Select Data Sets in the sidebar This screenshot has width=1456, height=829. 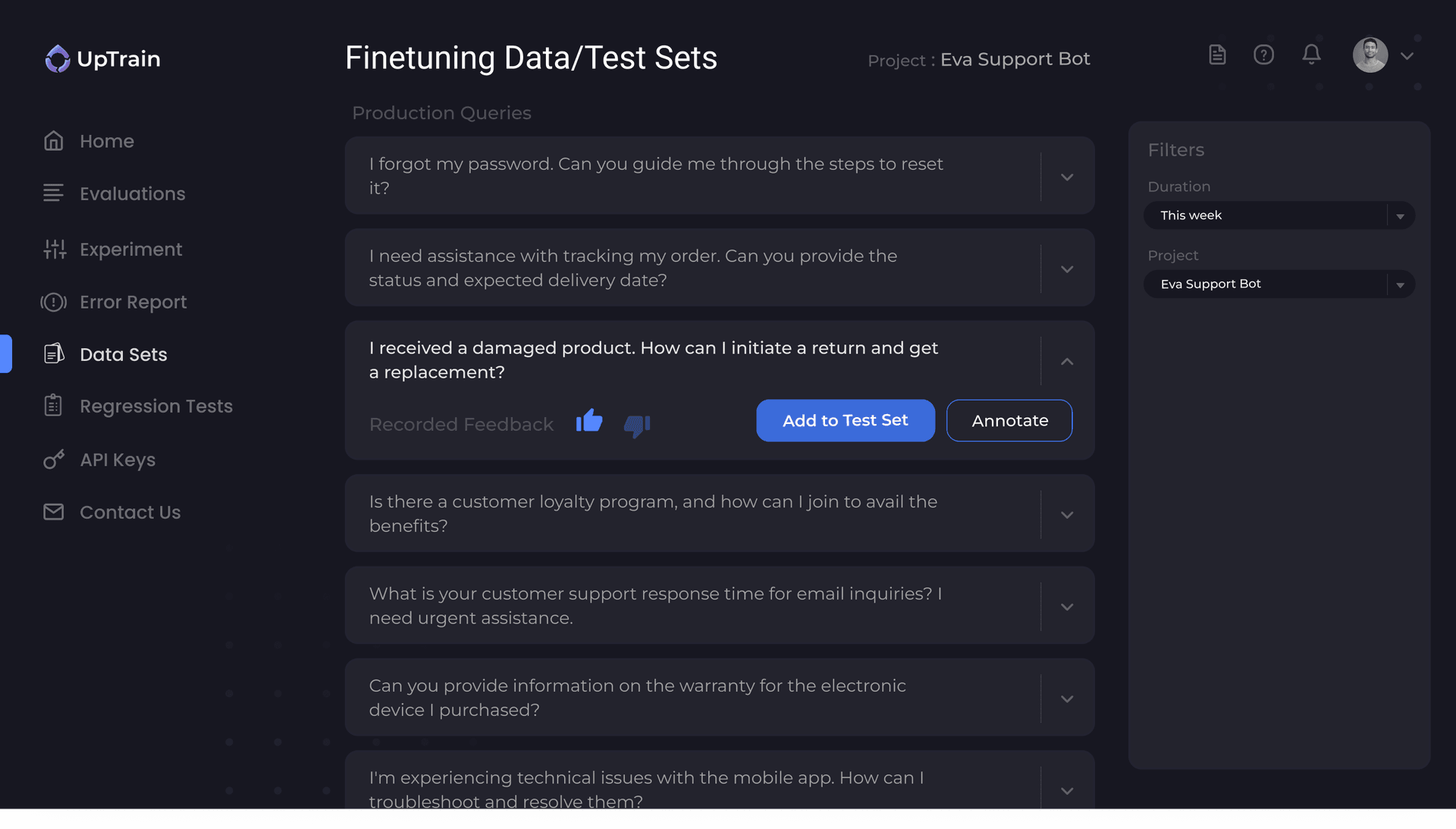click(123, 354)
